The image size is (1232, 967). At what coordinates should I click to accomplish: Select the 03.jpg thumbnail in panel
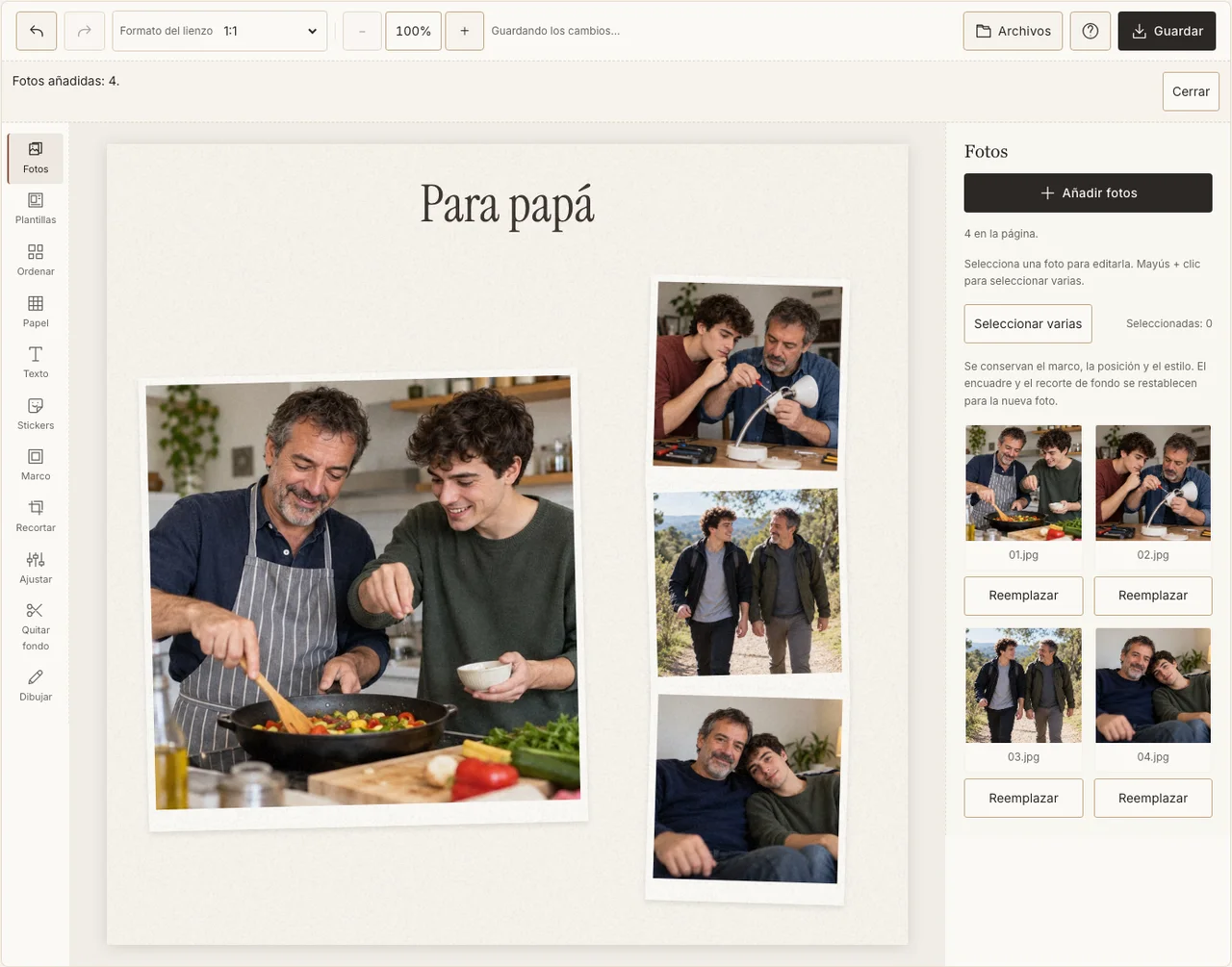1023,685
